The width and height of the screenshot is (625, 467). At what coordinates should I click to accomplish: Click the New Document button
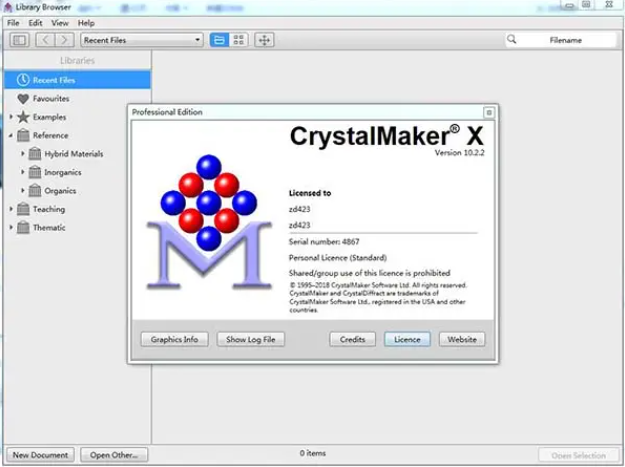click(x=40, y=455)
